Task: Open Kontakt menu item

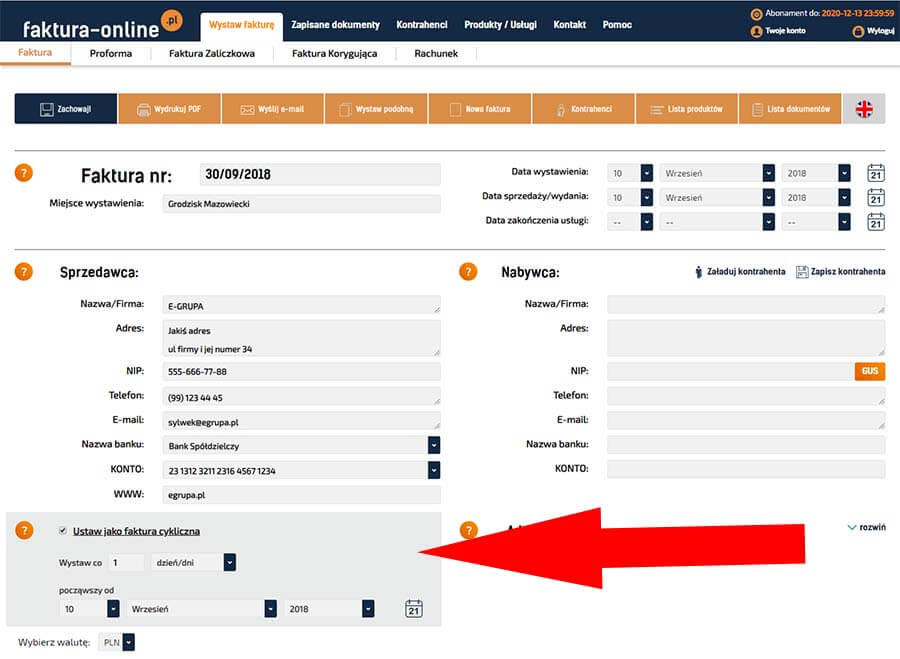Action: [569, 25]
